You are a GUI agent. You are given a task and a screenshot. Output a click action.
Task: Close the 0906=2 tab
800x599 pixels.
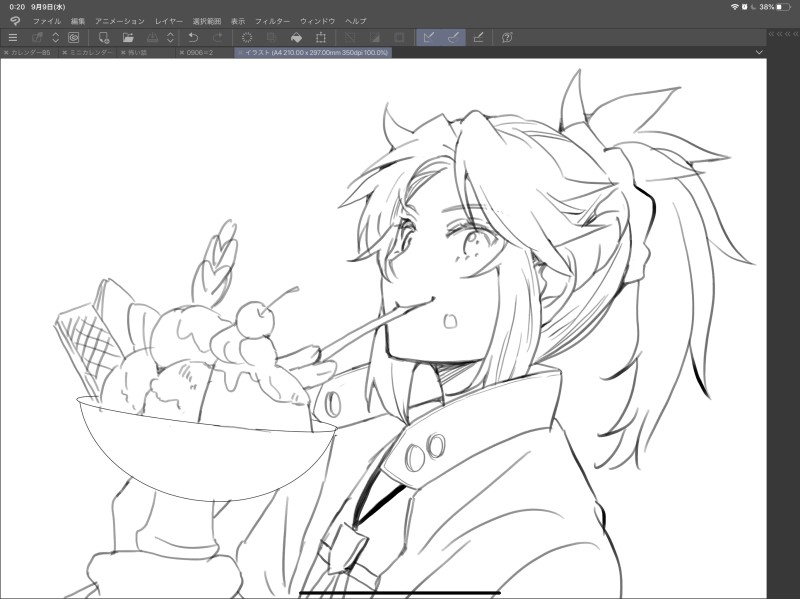182,53
